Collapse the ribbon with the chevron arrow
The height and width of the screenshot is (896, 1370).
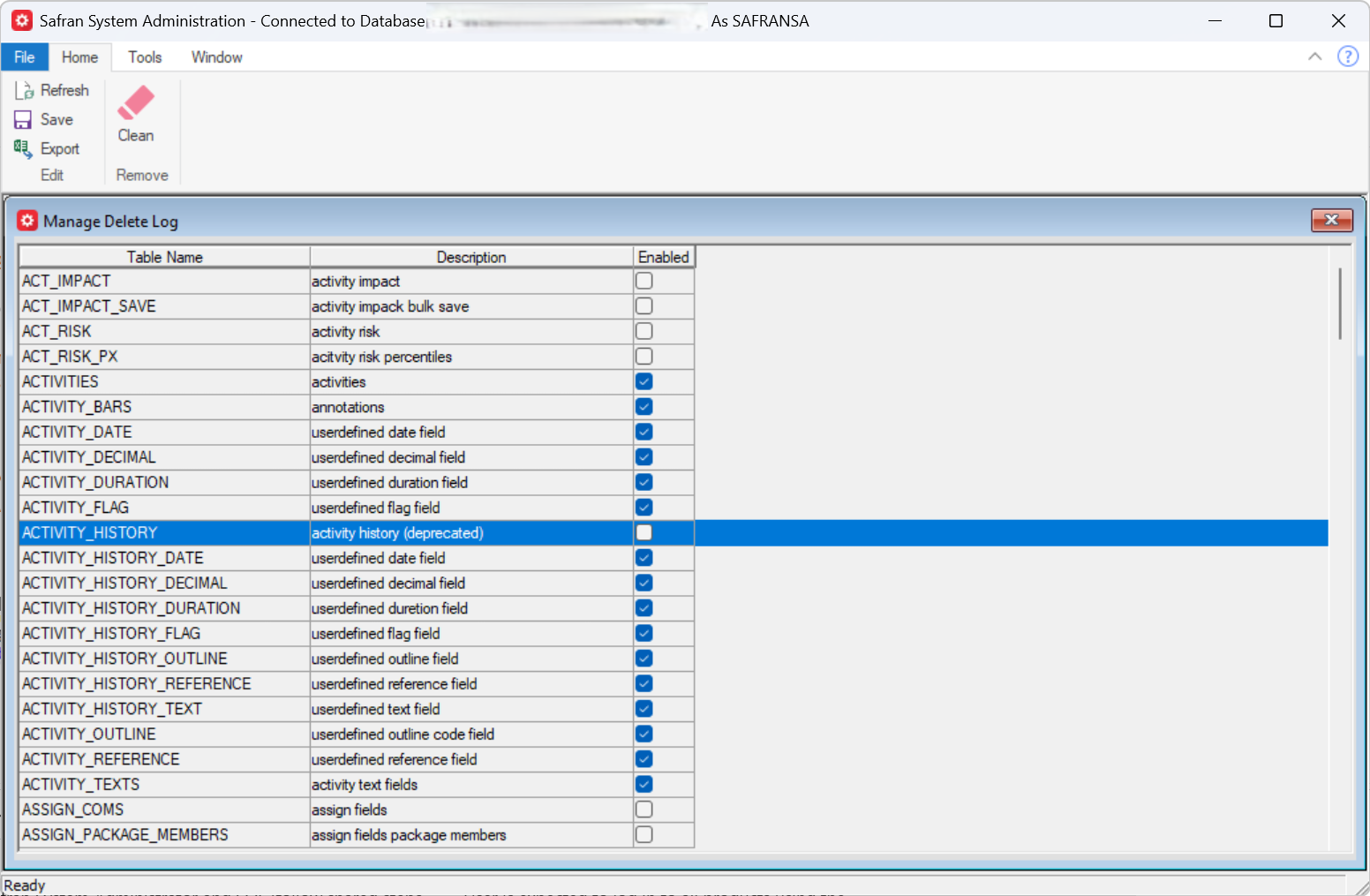[1314, 56]
